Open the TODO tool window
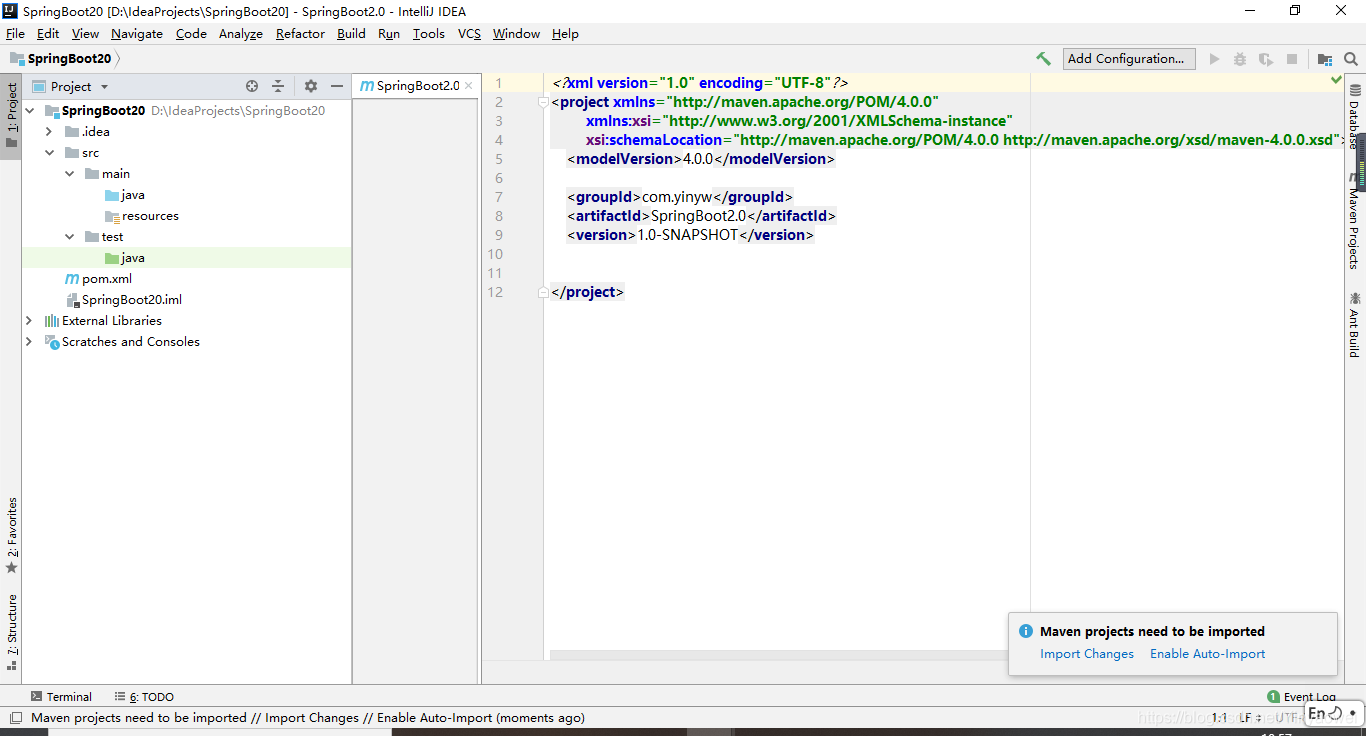This screenshot has height=736, width=1366. pyautogui.click(x=146, y=696)
